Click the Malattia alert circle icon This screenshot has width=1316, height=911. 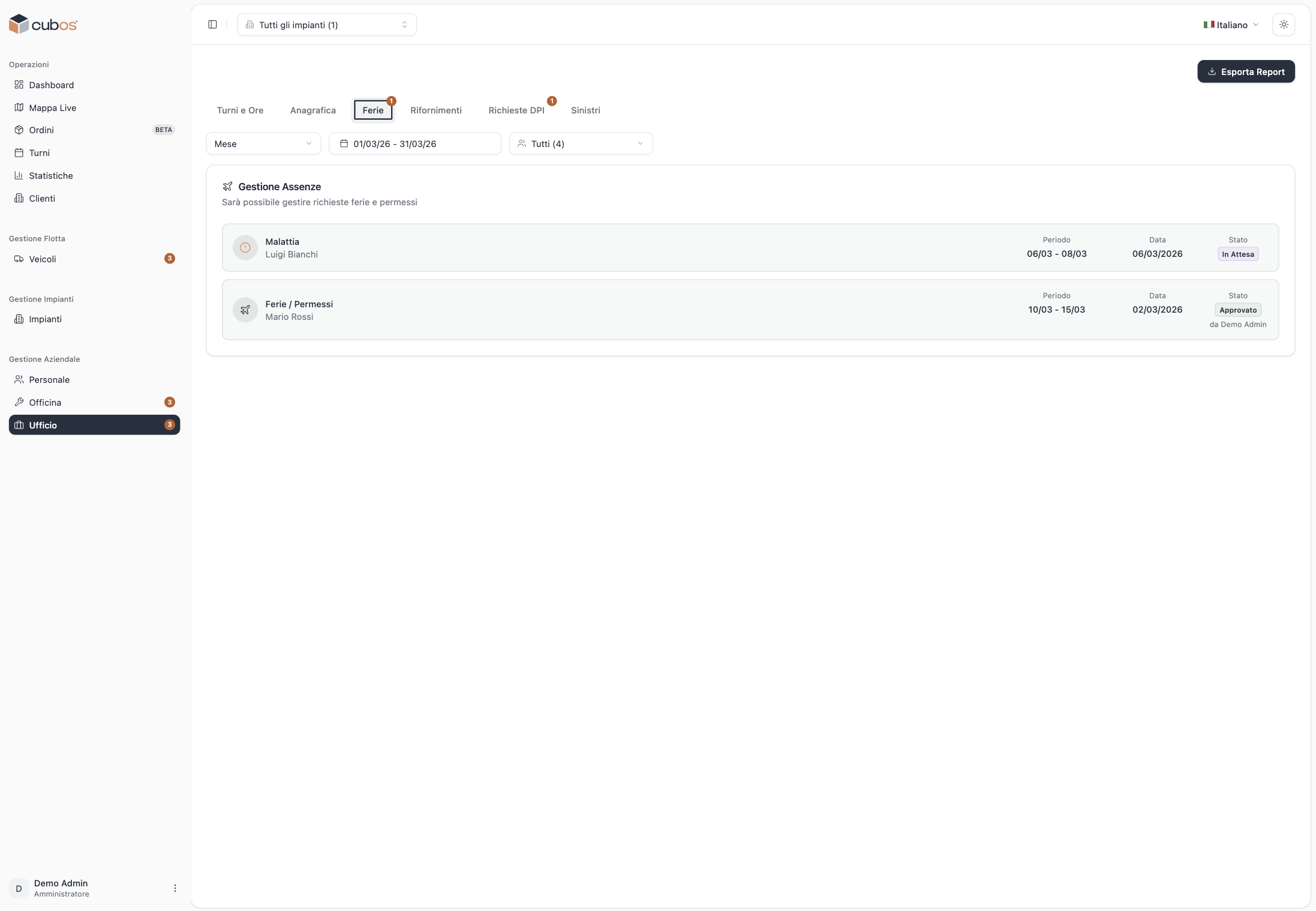245,248
